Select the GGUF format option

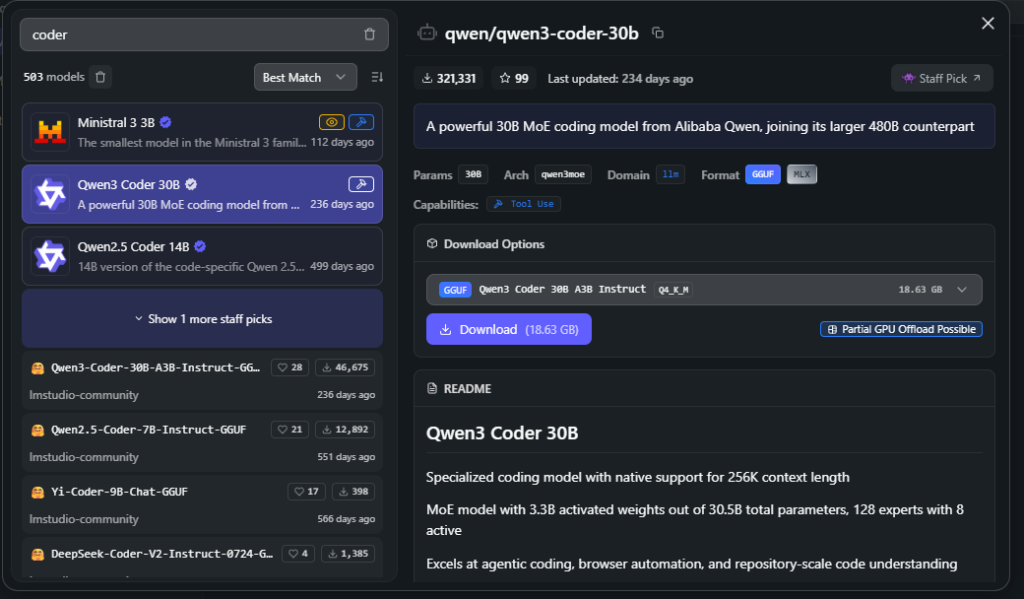coord(763,175)
